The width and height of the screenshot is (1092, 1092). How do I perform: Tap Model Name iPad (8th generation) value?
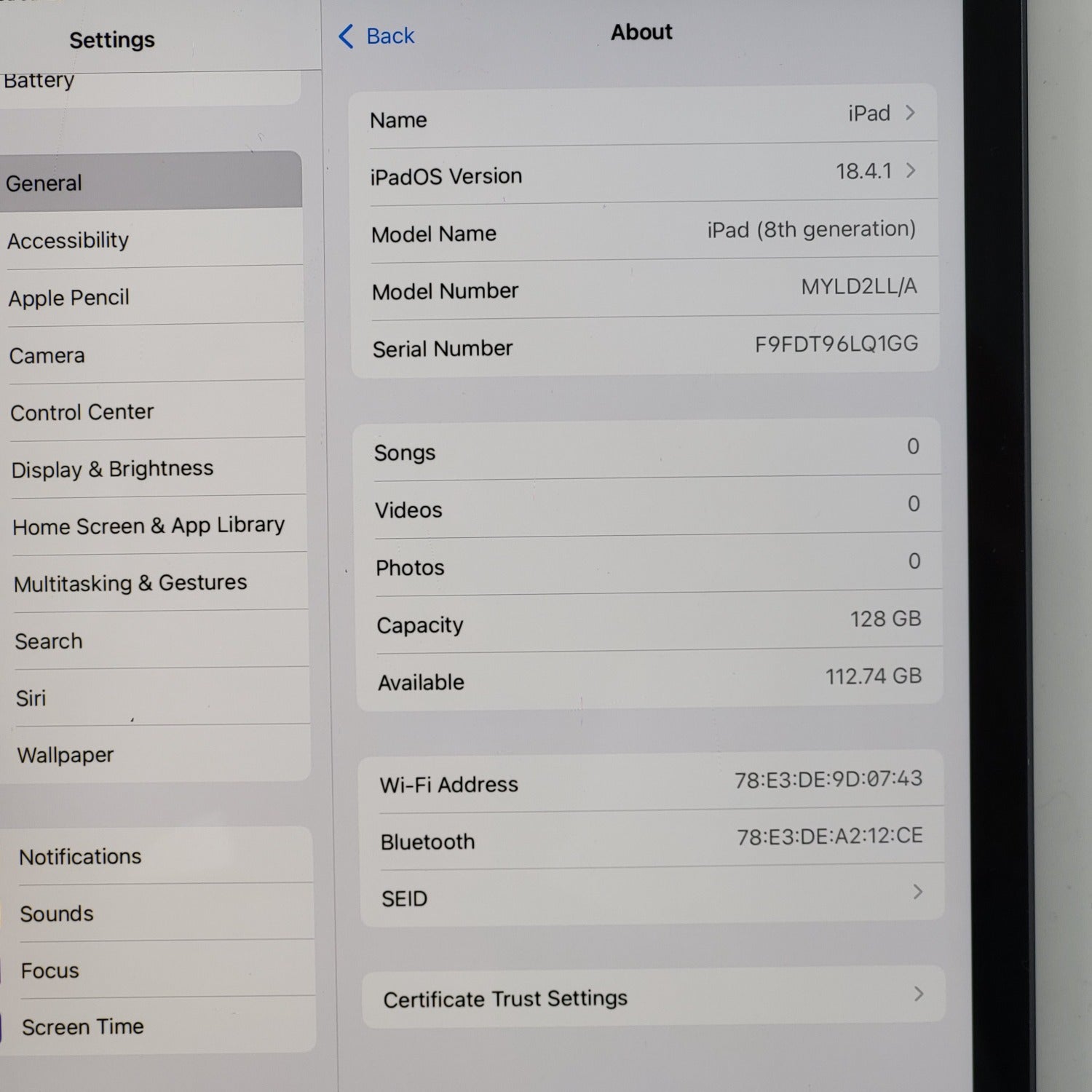point(812,229)
